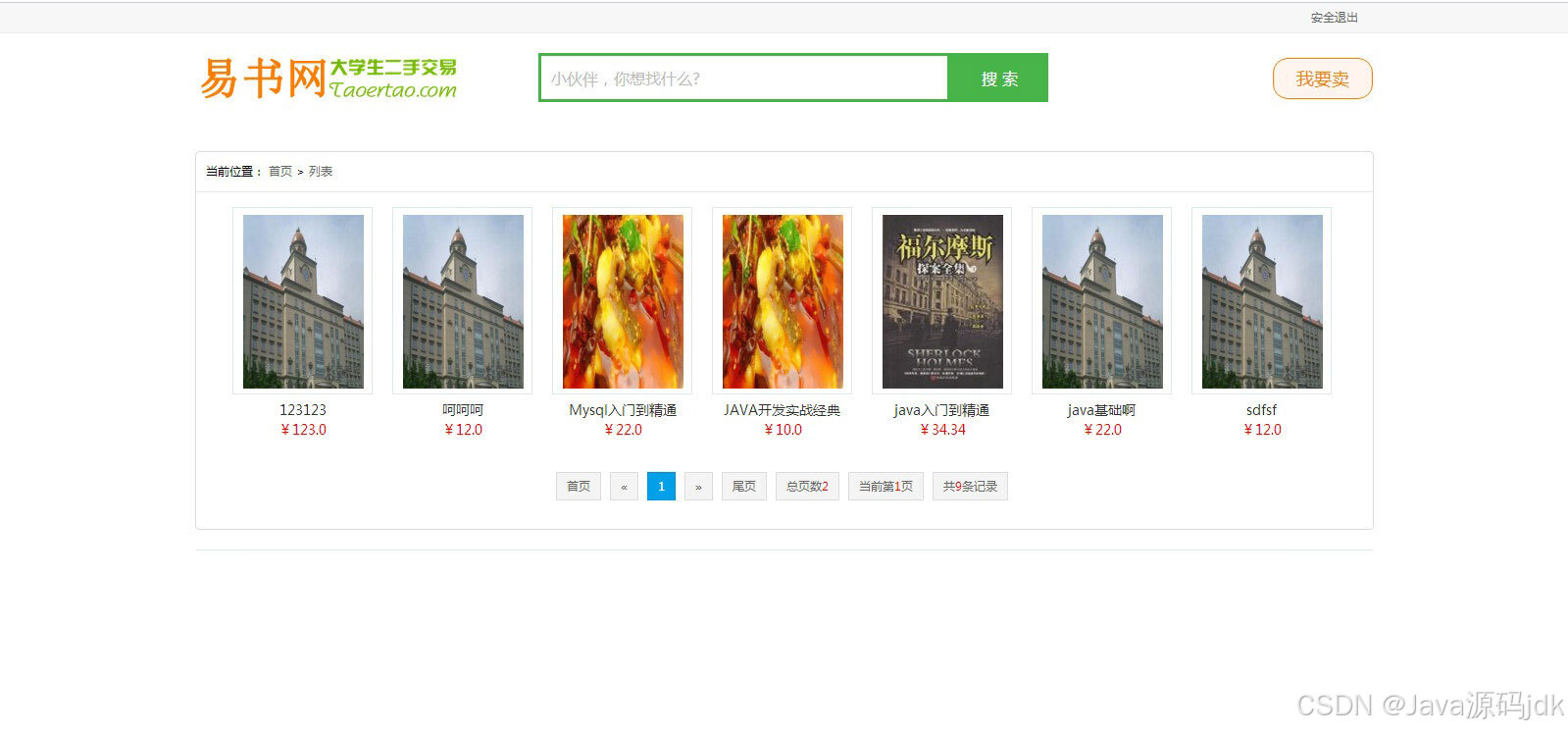The height and width of the screenshot is (732, 1568).
Task: Click the 123123 book title
Action: pos(303,410)
